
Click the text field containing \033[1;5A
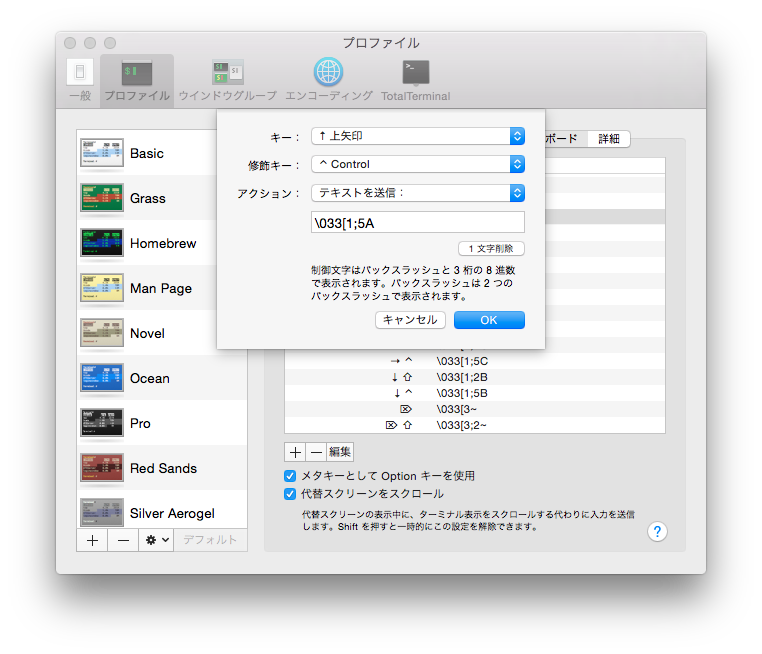[x=418, y=223]
